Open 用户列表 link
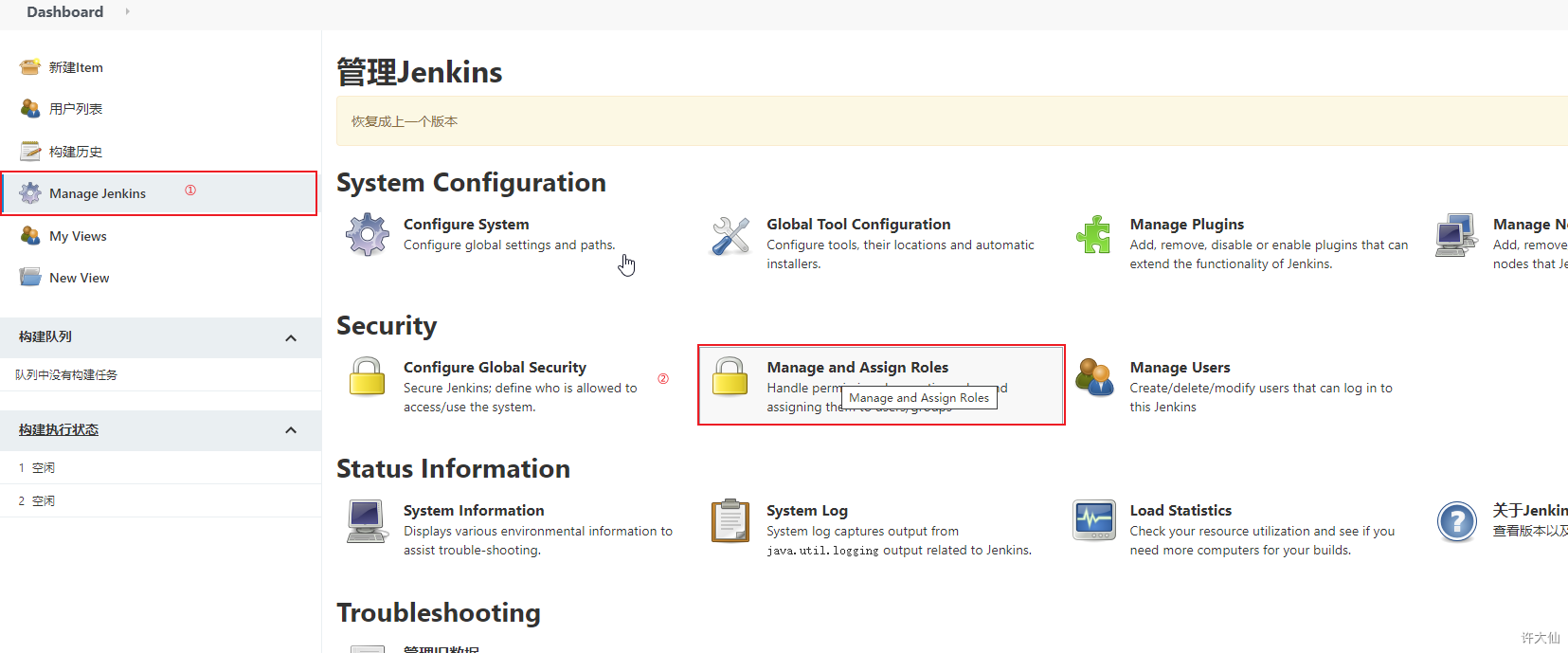Image resolution: width=1568 pixels, height=653 pixels. click(76, 109)
